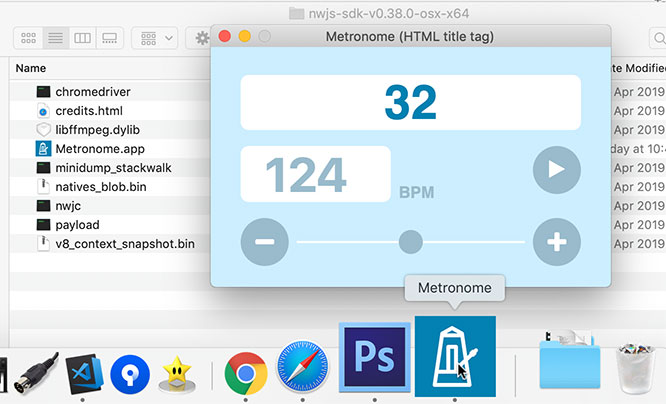The image size is (666, 404).
Task: Start the metronome with the play button
Action: [x=556, y=170]
